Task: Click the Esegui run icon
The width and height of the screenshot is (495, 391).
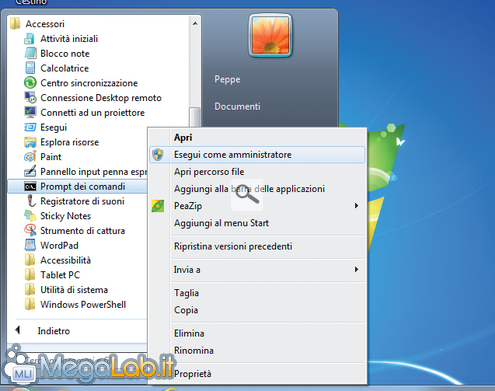Action: pyautogui.click(x=30, y=127)
